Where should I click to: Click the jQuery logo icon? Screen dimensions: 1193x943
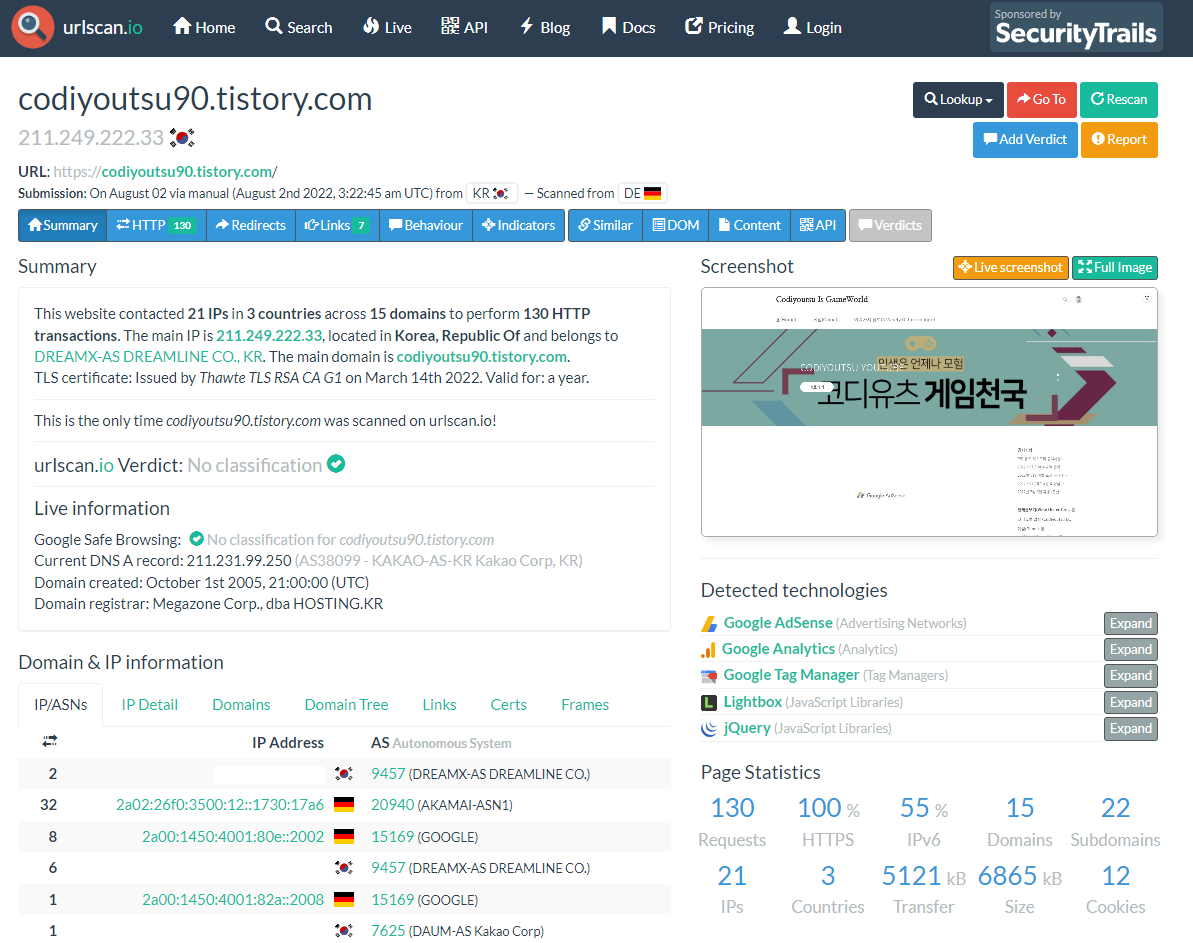pos(708,728)
